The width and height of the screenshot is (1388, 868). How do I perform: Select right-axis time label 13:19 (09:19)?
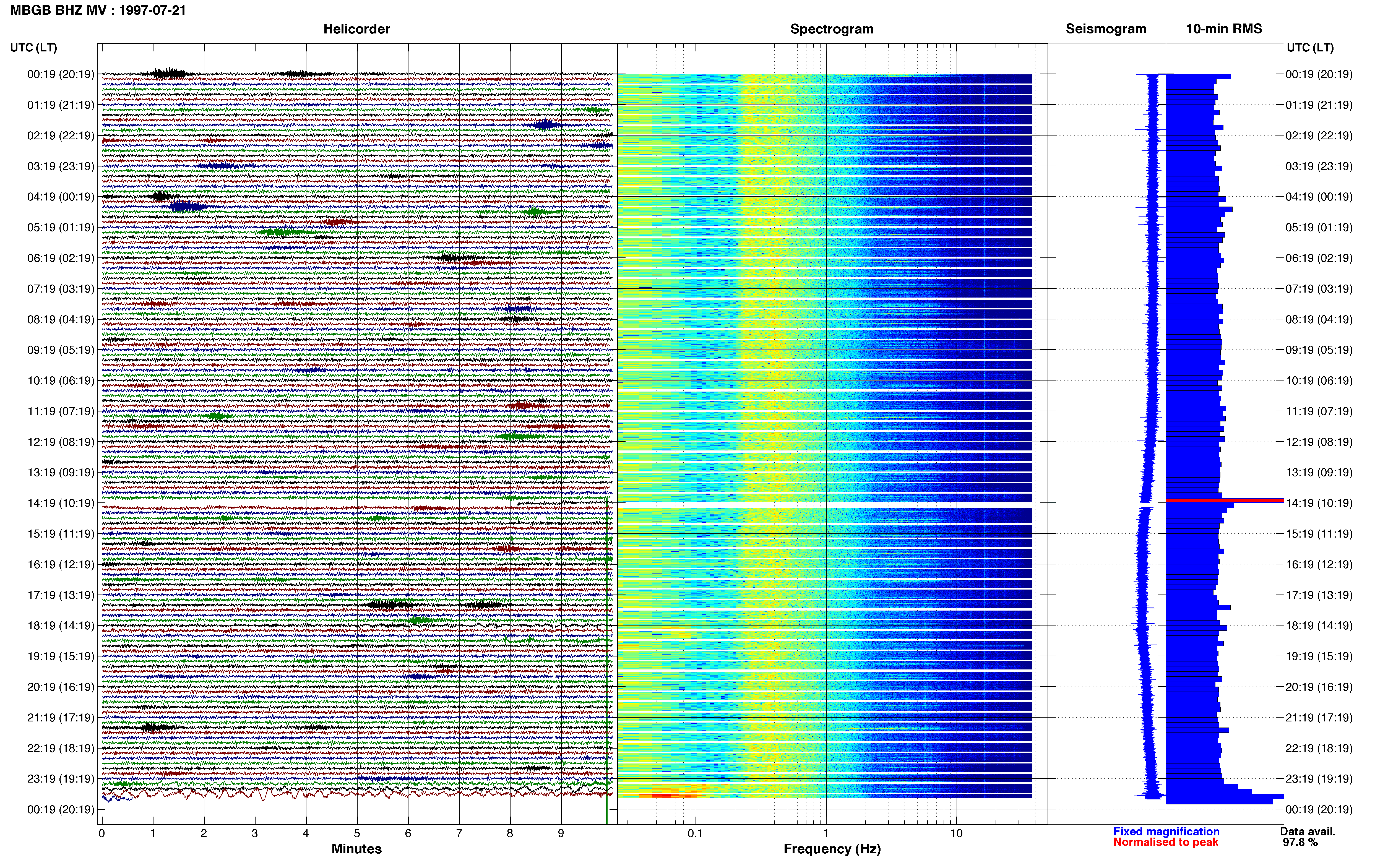[x=1319, y=473]
